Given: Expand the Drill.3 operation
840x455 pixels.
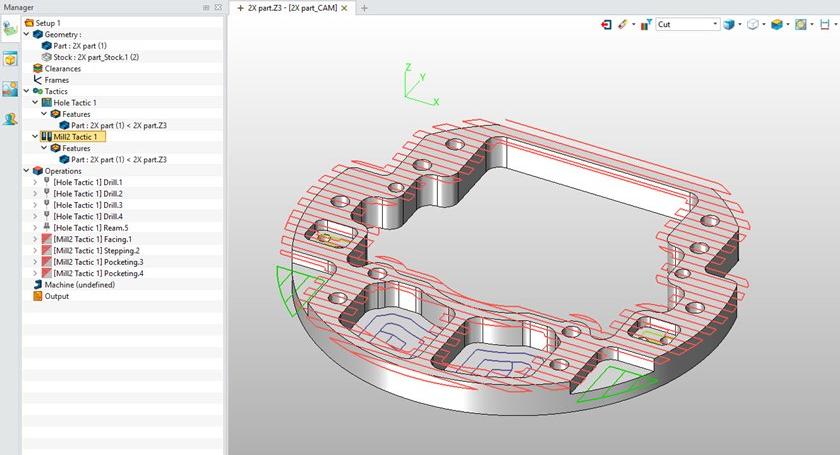Looking at the screenshot, I should pos(35,205).
